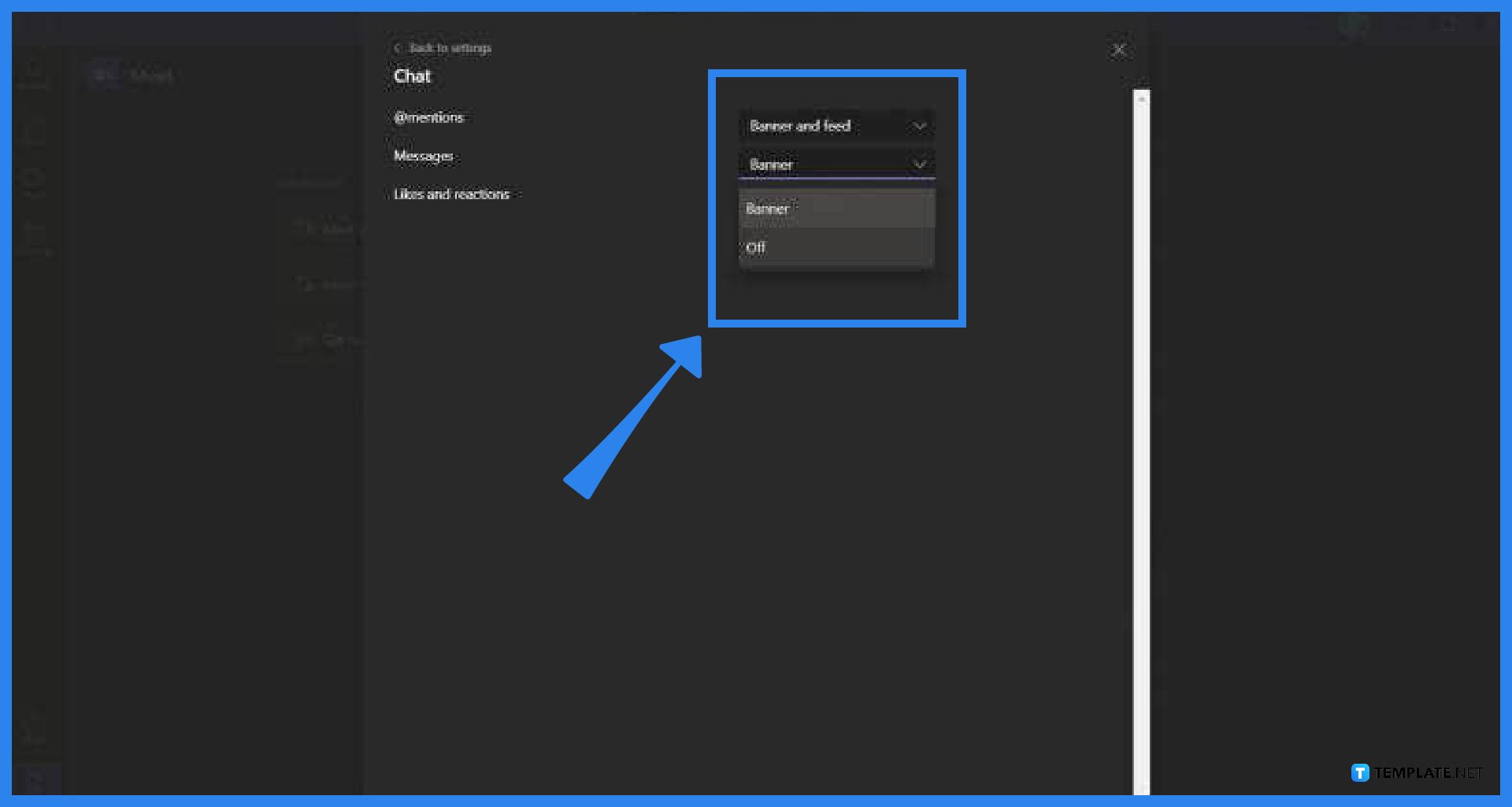Click the back chevron beside Back to settings
Screen dimensions: 1512x807
(398, 48)
